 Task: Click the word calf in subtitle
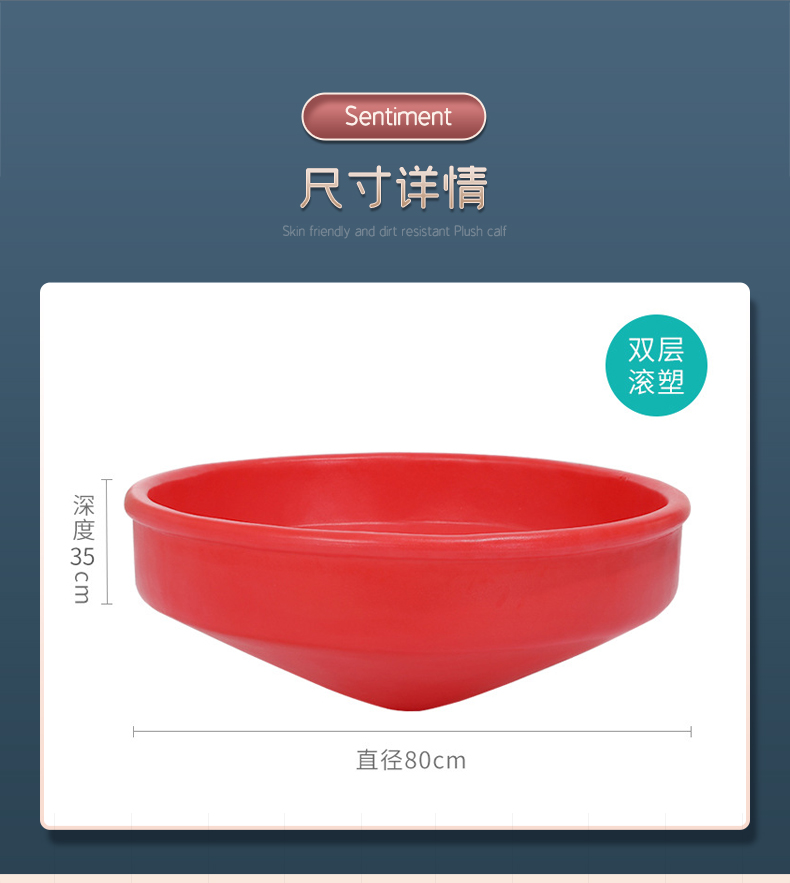pyautogui.click(x=496, y=231)
